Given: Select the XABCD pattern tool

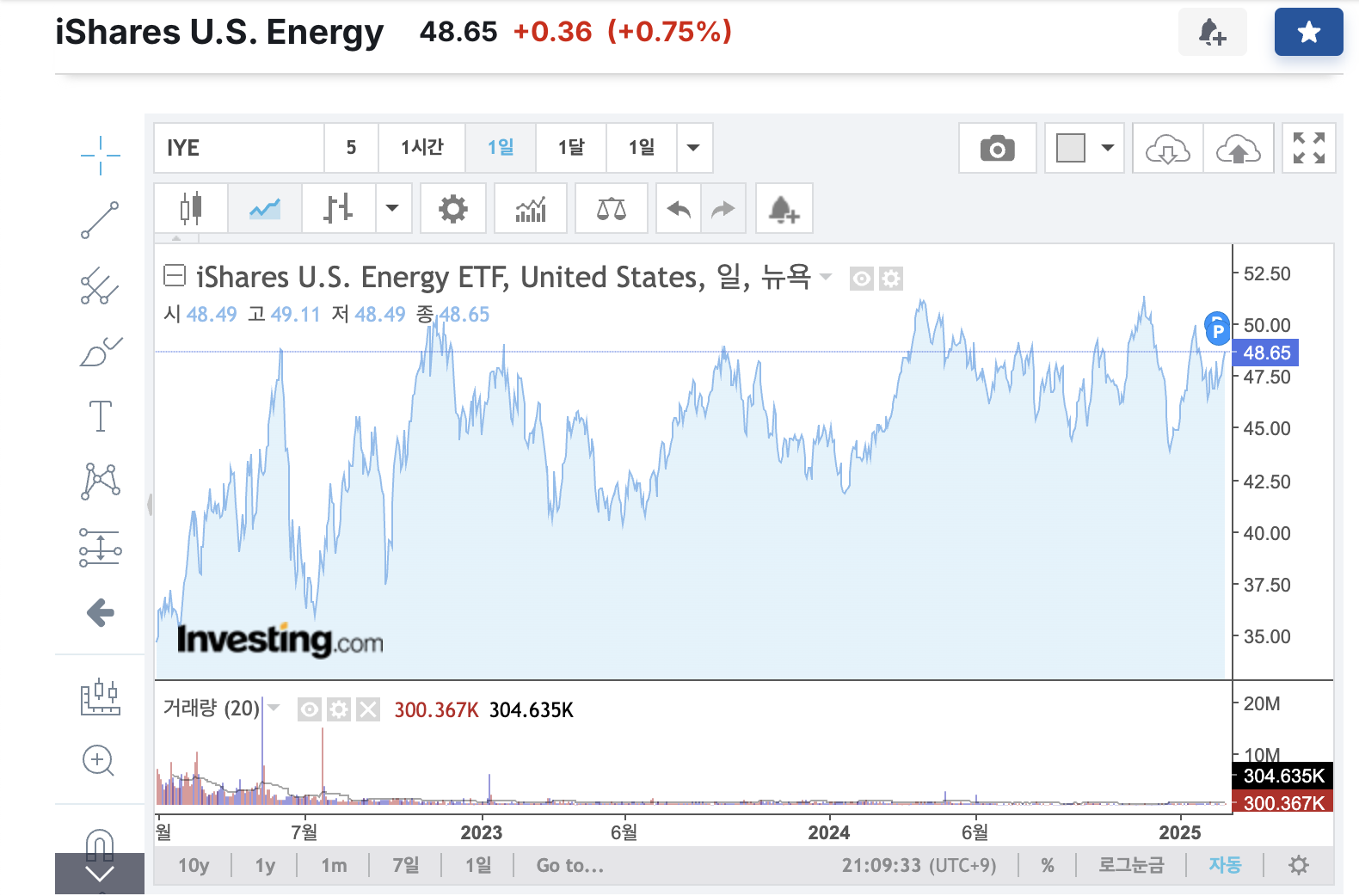Looking at the screenshot, I should (x=101, y=481).
